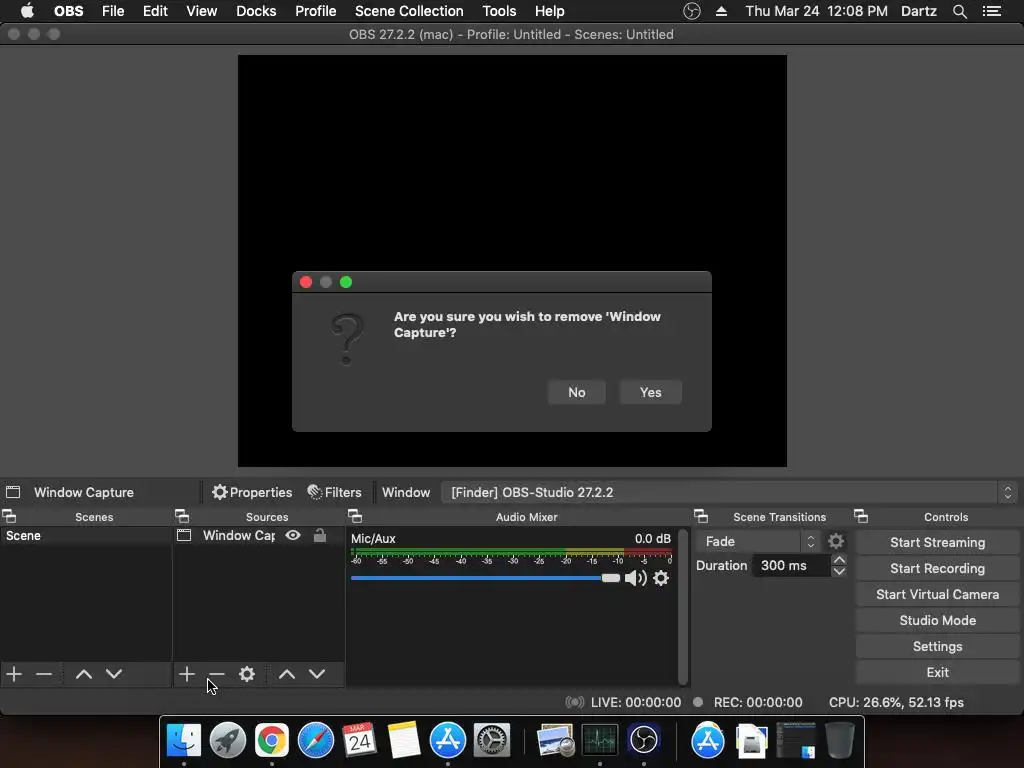
Task: Undock the Scene Transitions panel icon
Action: [701, 517]
